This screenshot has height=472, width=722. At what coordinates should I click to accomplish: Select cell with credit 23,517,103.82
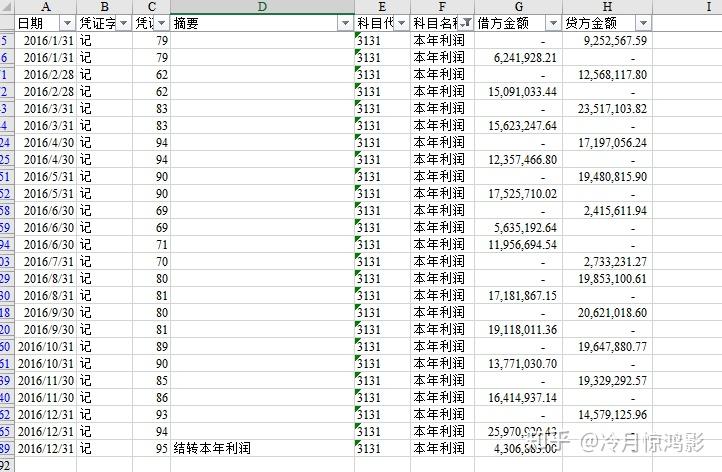tap(607, 109)
